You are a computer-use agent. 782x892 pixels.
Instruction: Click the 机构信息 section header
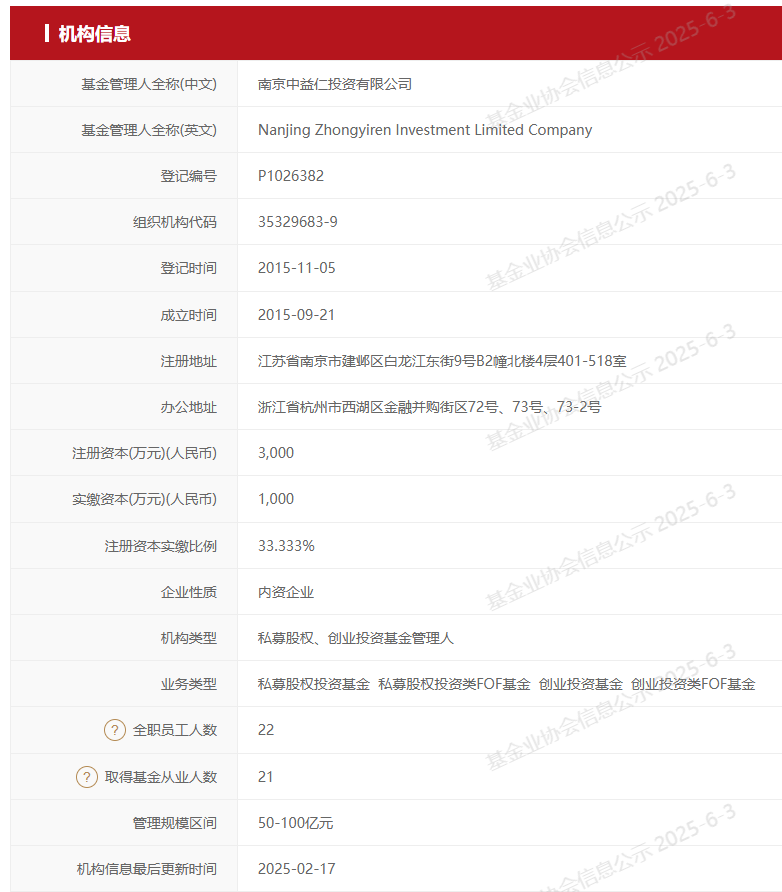94,34
